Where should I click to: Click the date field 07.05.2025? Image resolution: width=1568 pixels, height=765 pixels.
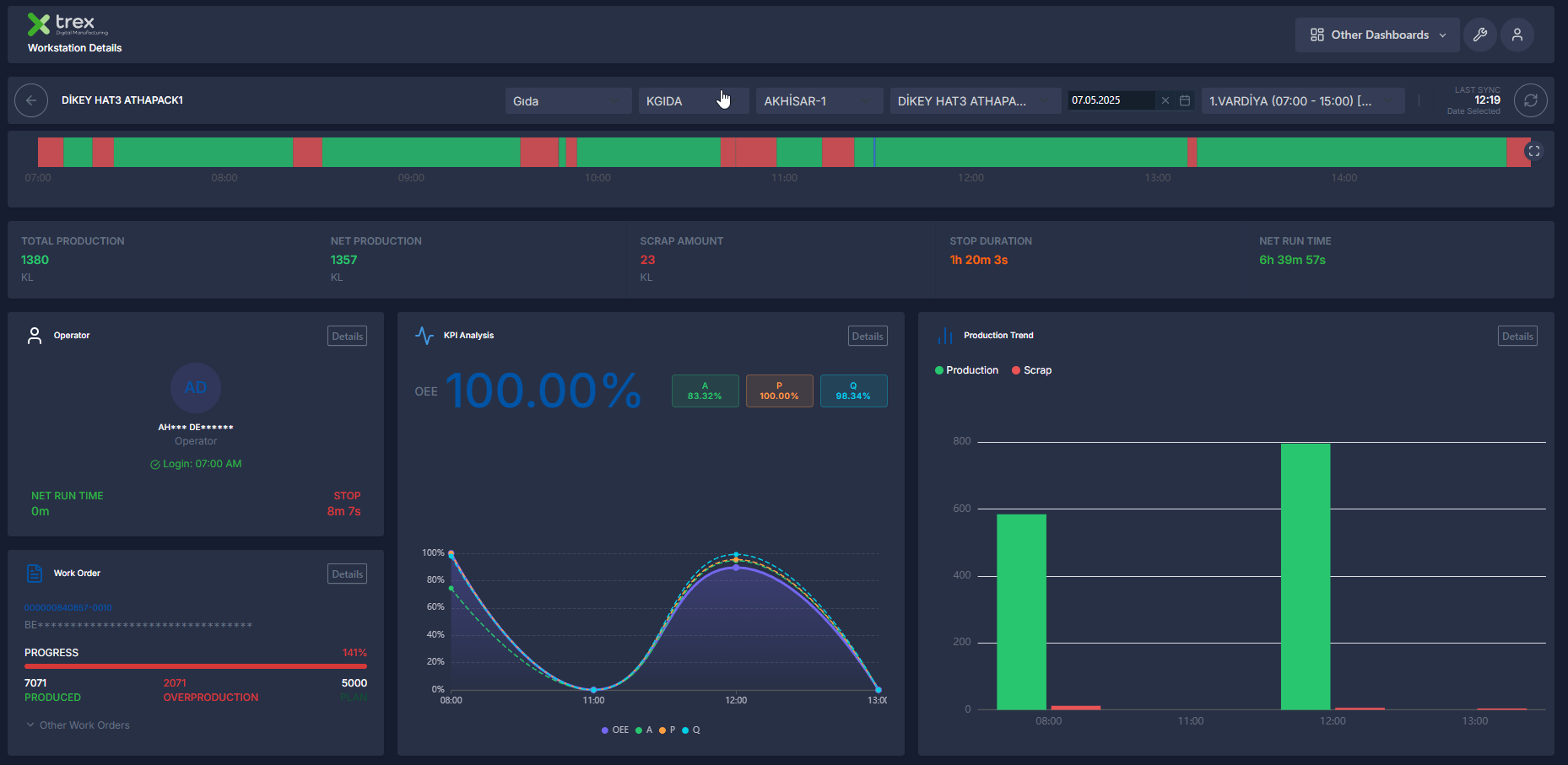coord(1111,100)
